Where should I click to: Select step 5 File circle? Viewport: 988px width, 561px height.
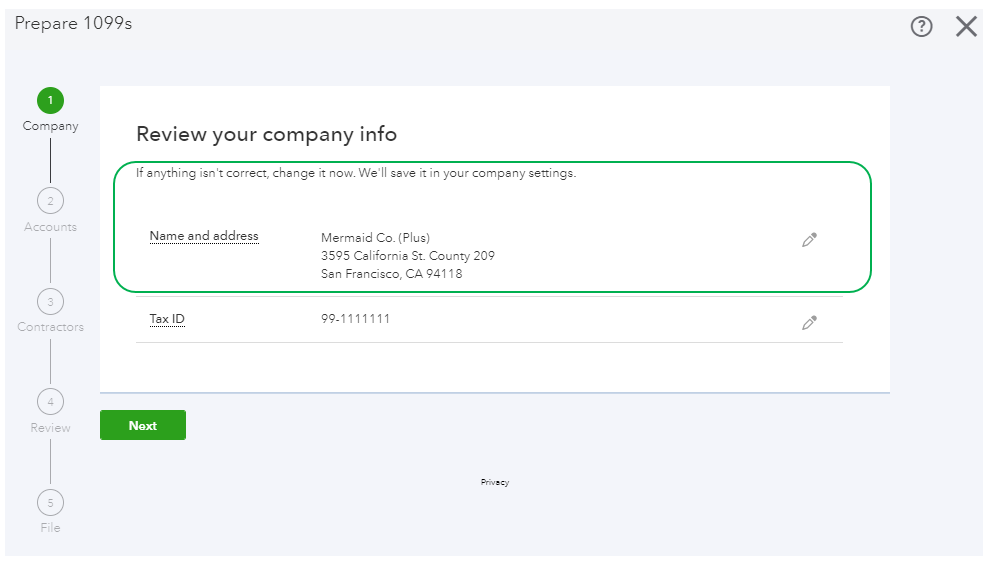click(x=50, y=502)
